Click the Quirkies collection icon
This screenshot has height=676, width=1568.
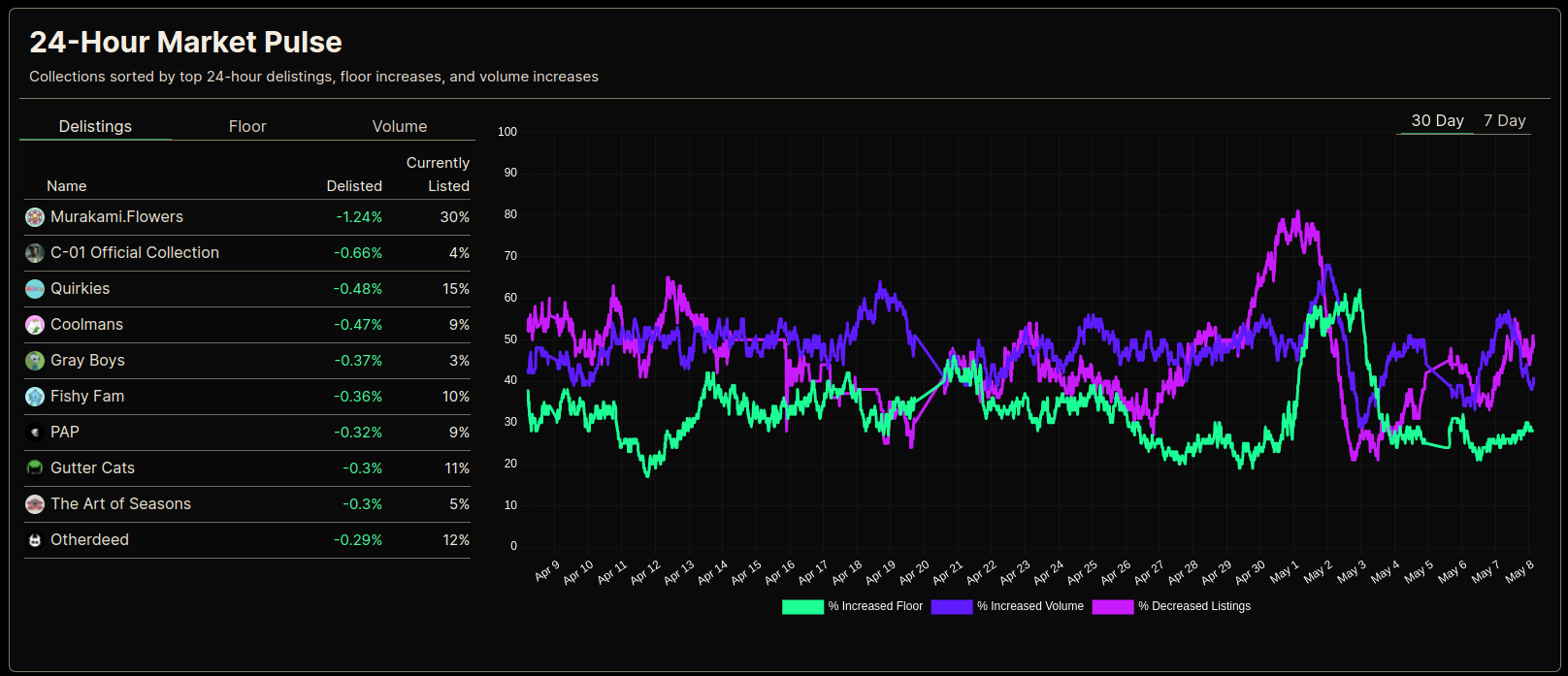coord(35,289)
